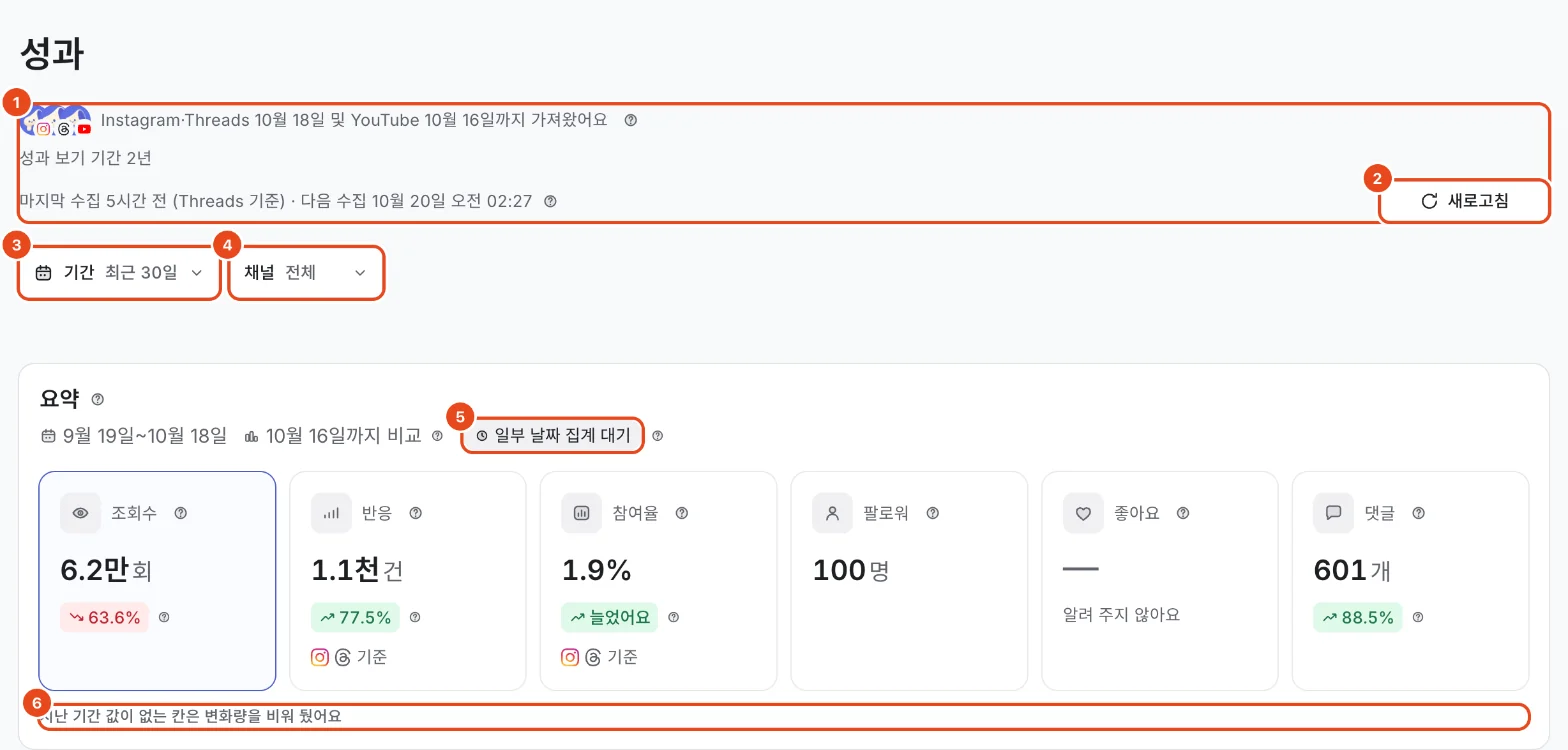Image resolution: width=1568 pixels, height=750 pixels.
Task: Expand the 채널 전체 dropdown
Action: tap(306, 272)
